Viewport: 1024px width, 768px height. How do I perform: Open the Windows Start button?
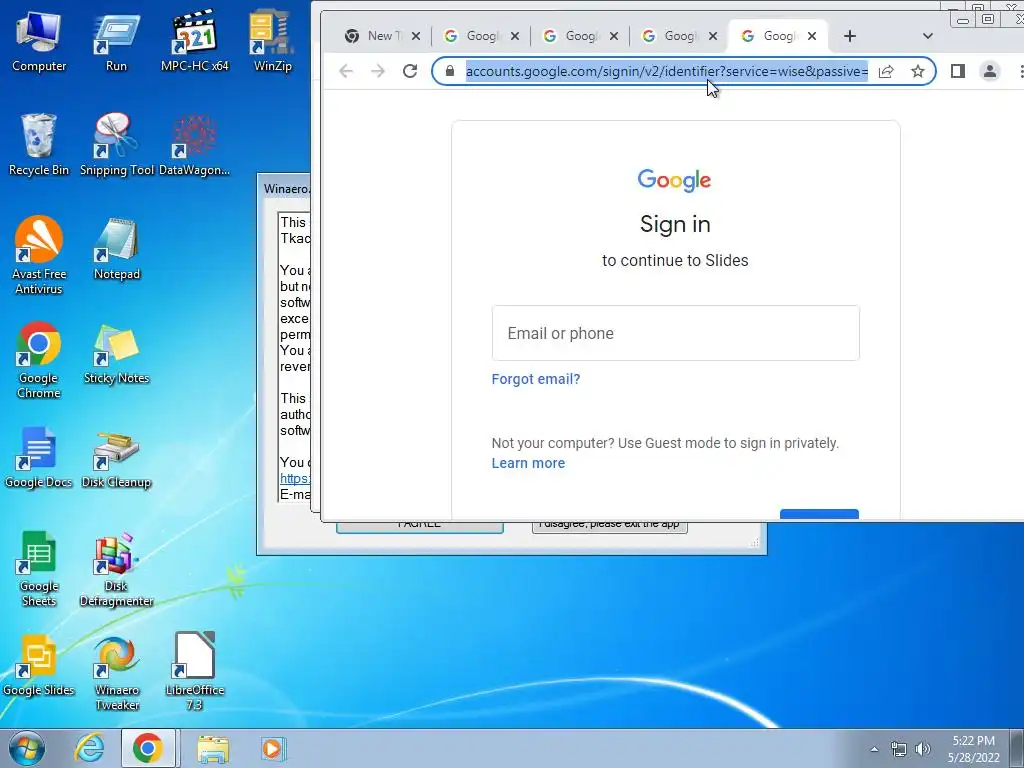pos(26,748)
